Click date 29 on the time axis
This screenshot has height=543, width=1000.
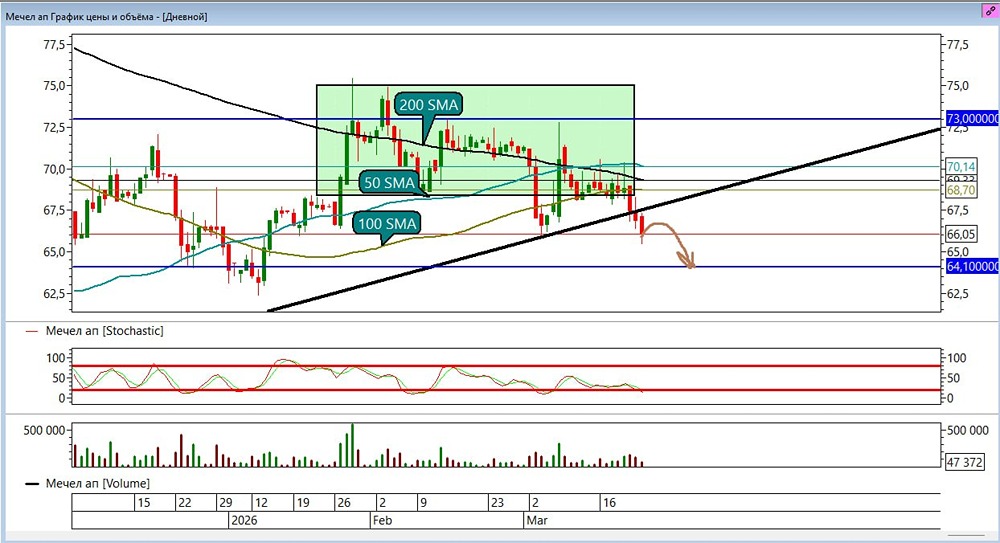pos(226,503)
